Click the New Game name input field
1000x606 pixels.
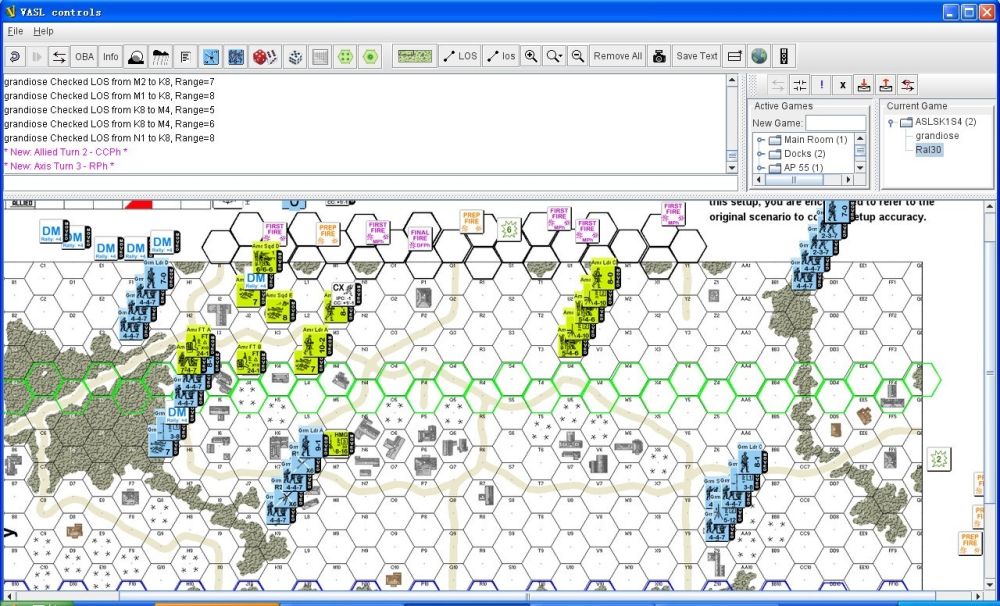click(835, 122)
